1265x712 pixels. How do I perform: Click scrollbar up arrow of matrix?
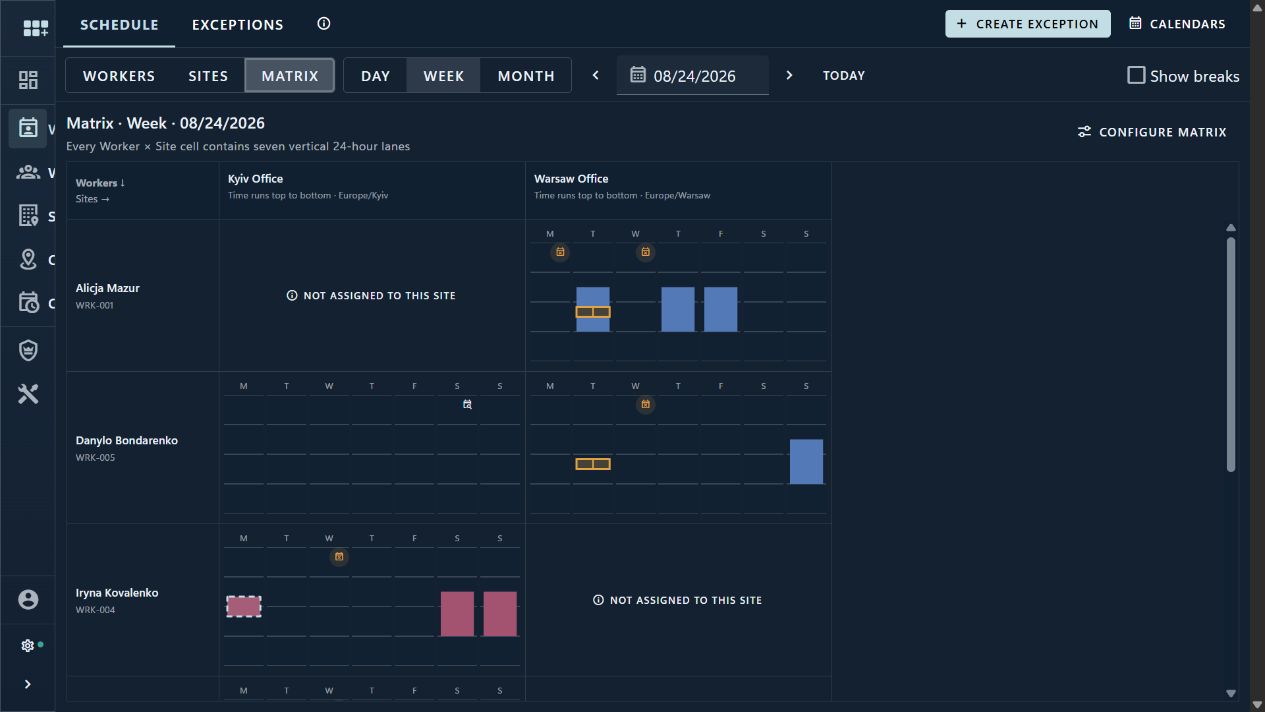click(1230, 228)
